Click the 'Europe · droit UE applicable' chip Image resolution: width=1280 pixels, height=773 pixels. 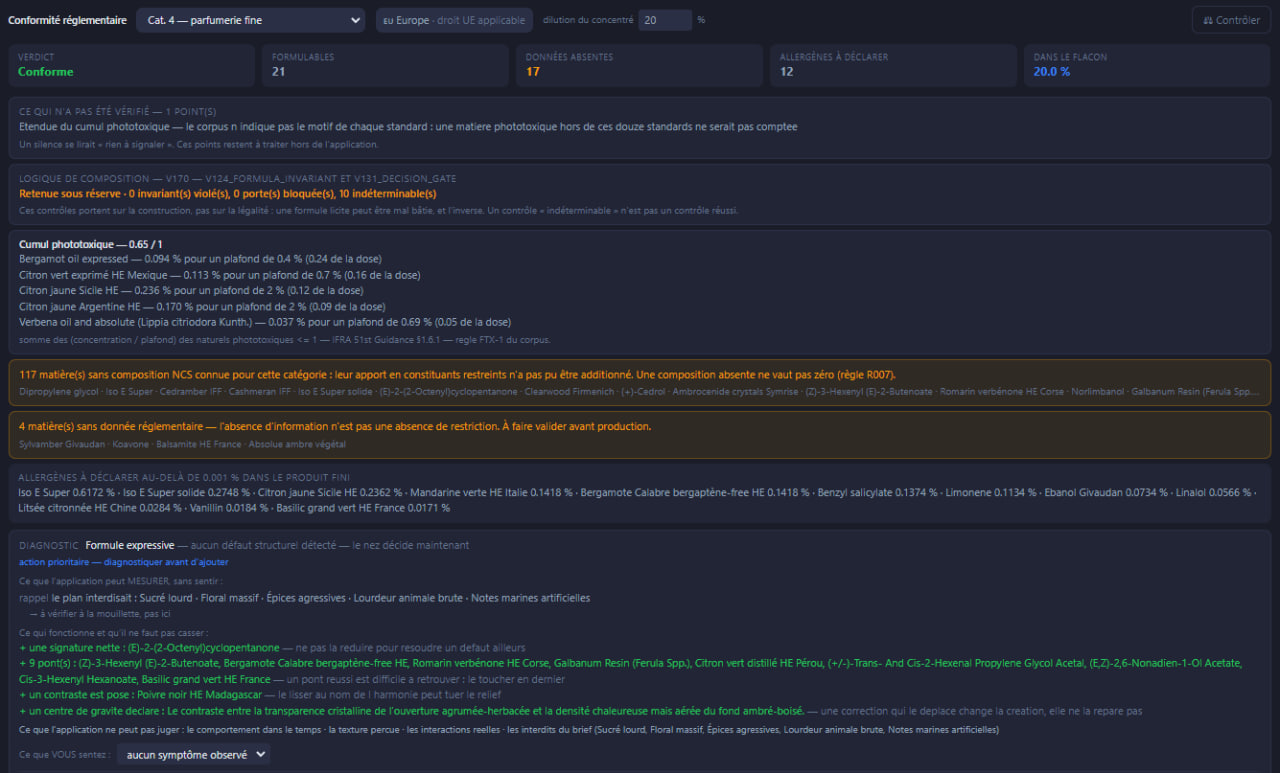click(454, 20)
